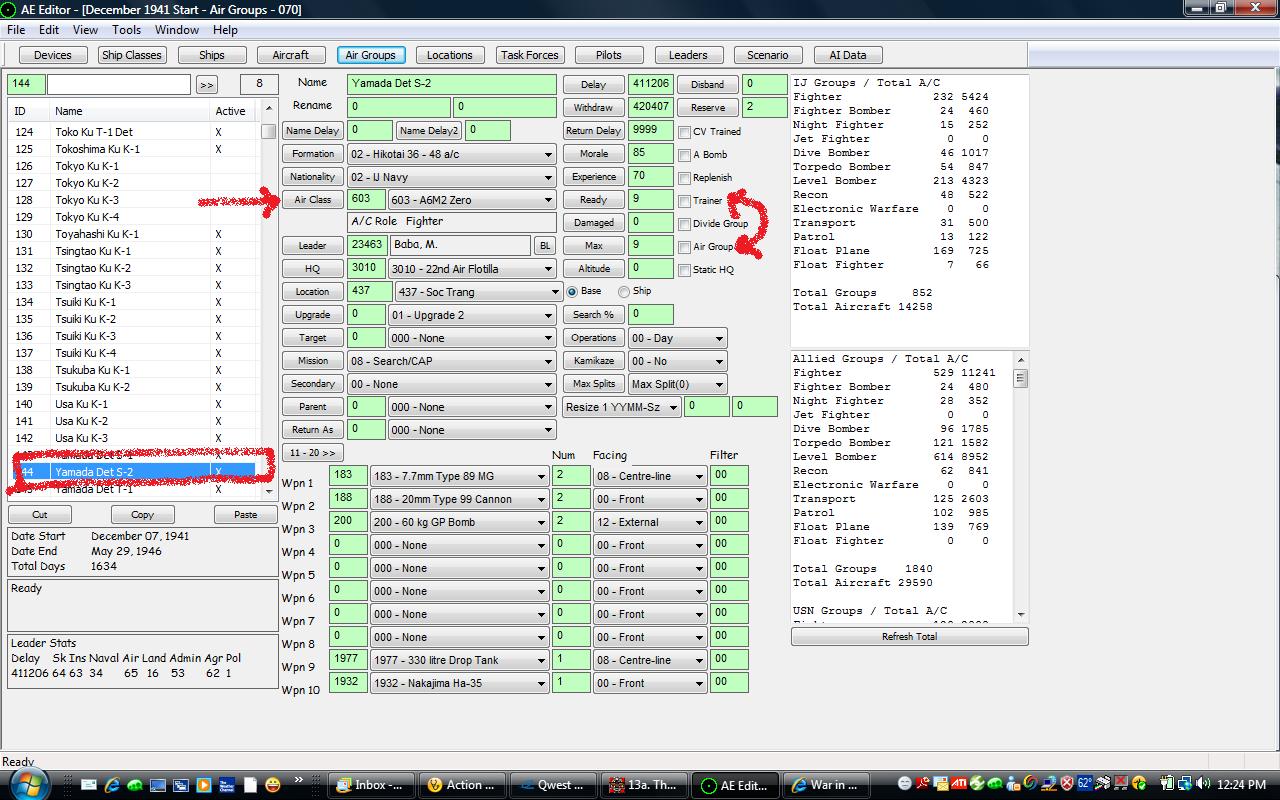The width and height of the screenshot is (1280, 800).
Task: Open the Pilots tab
Action: 608,55
